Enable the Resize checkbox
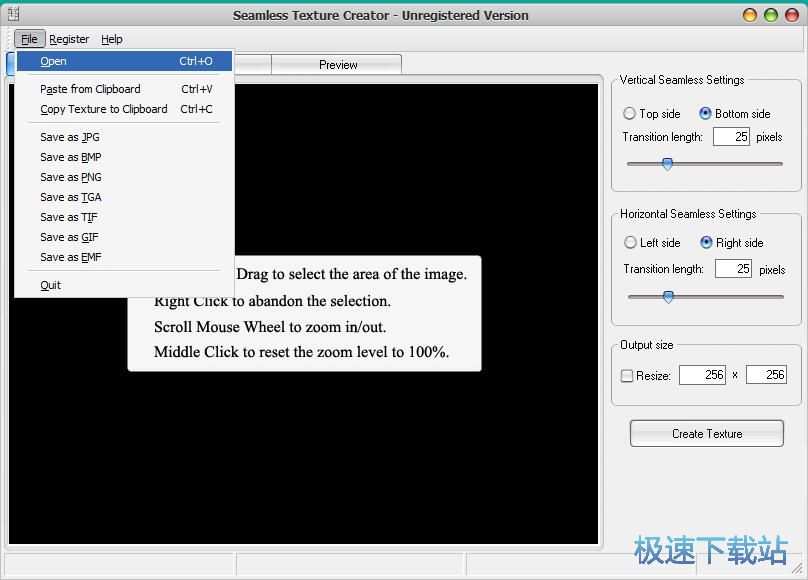 [627, 376]
